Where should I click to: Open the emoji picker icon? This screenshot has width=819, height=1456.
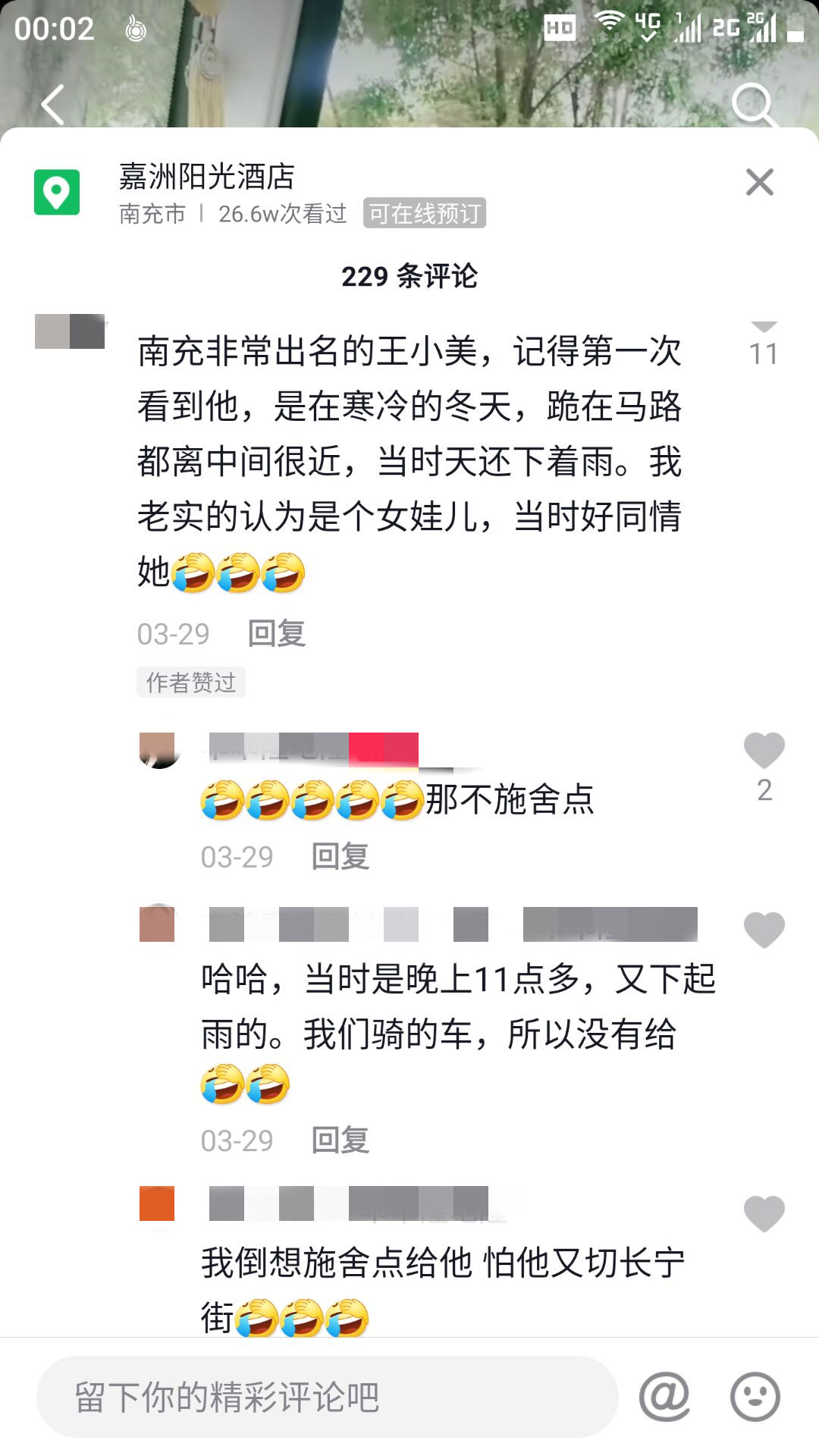755,1396
